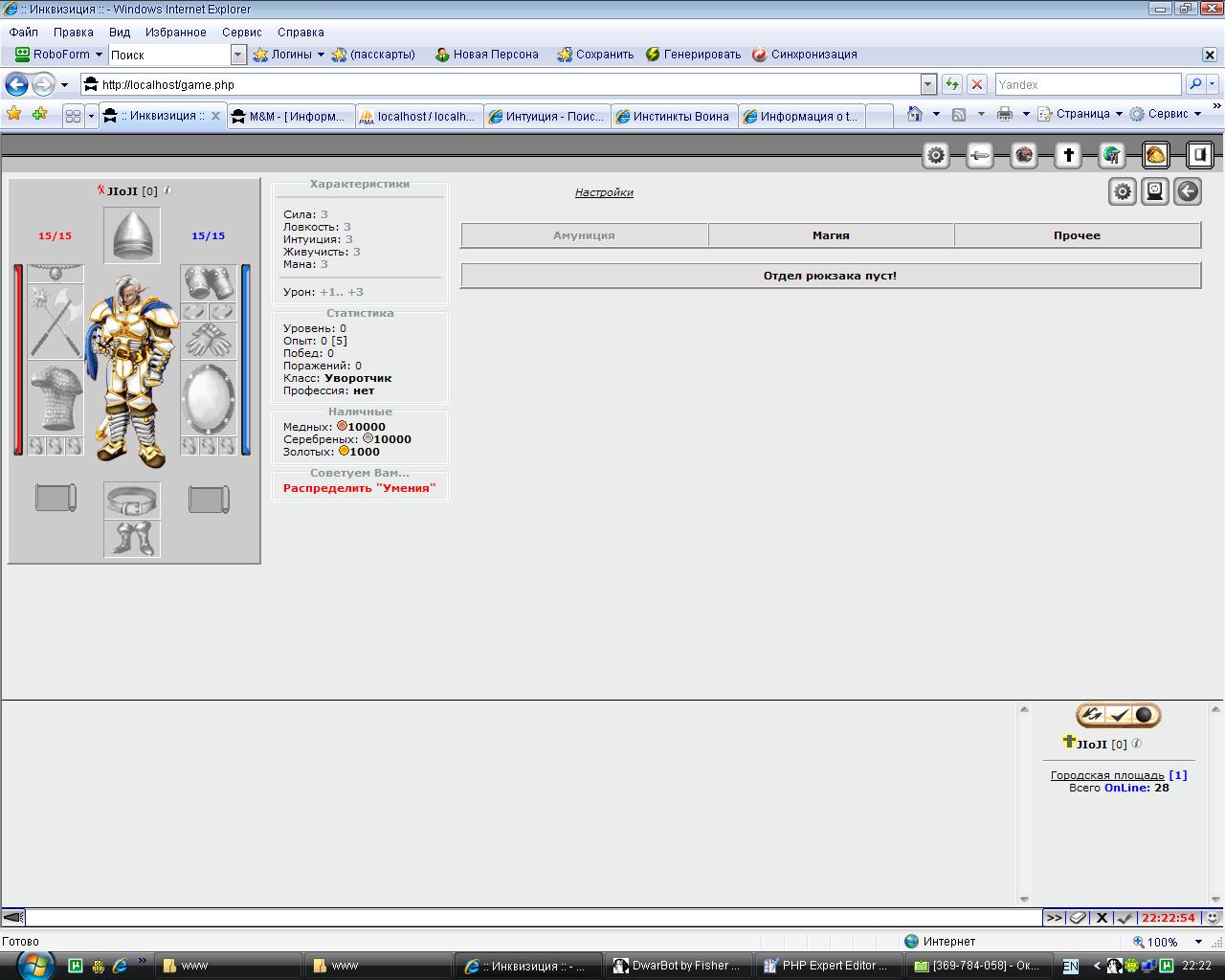
Task: Click the megaphone icon left of chat input
Action: (12, 917)
